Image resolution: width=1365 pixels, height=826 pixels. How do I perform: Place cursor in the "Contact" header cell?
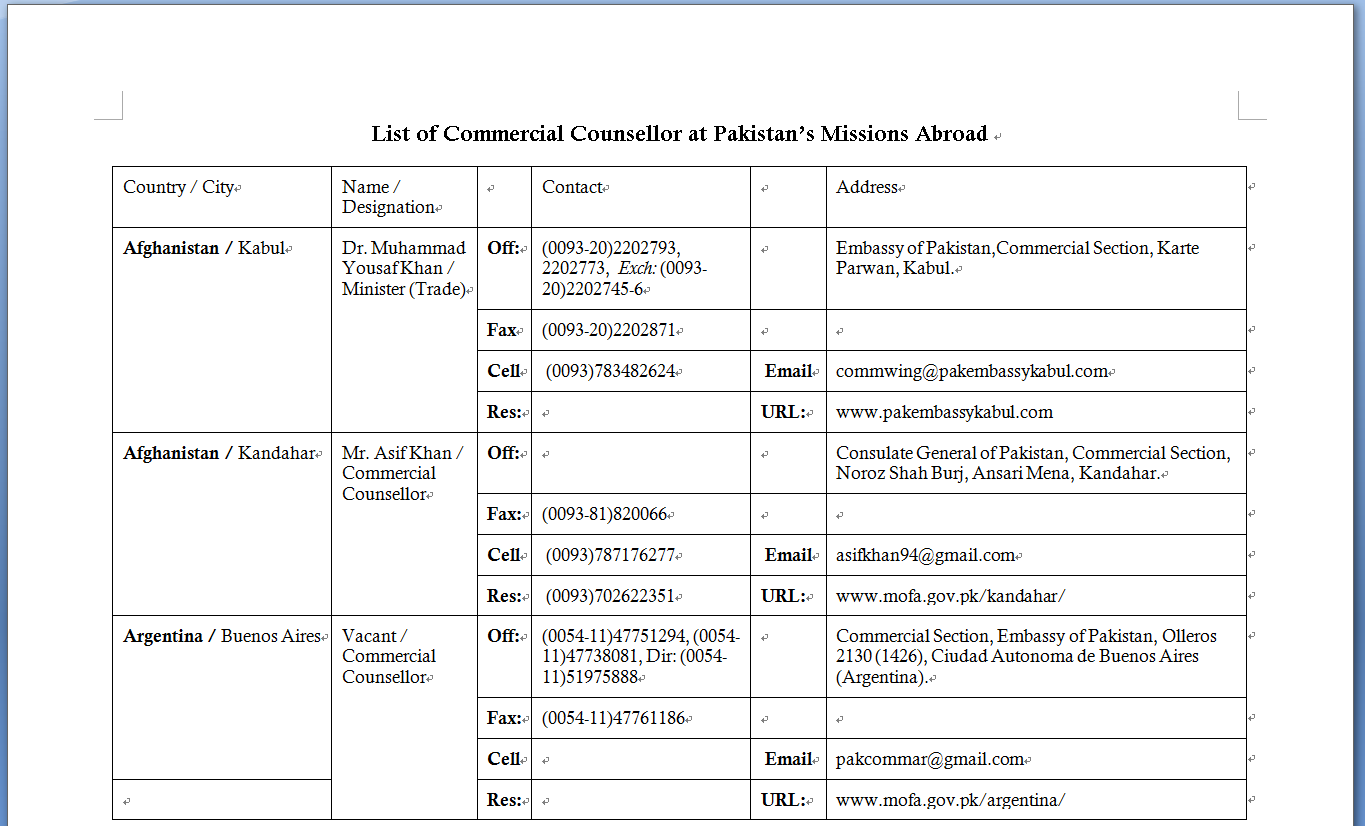tap(572, 188)
